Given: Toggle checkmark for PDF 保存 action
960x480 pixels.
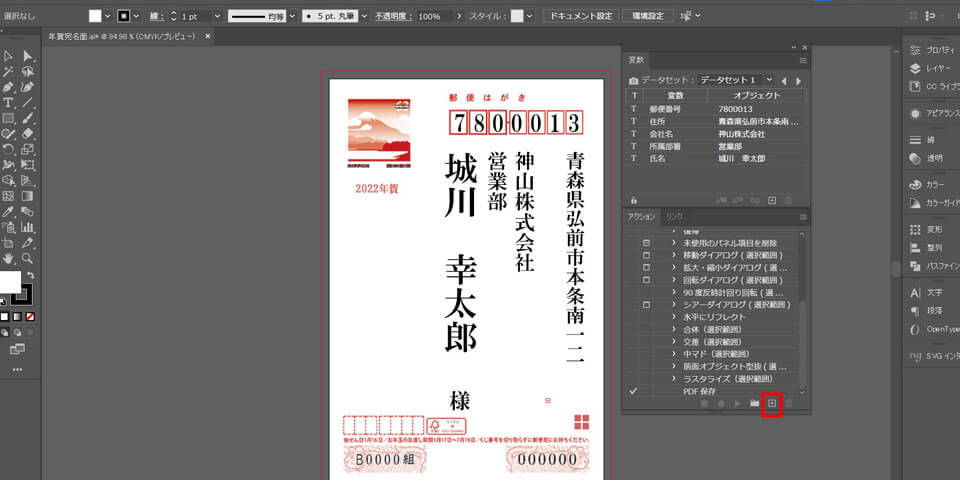Looking at the screenshot, I should pos(633,390).
